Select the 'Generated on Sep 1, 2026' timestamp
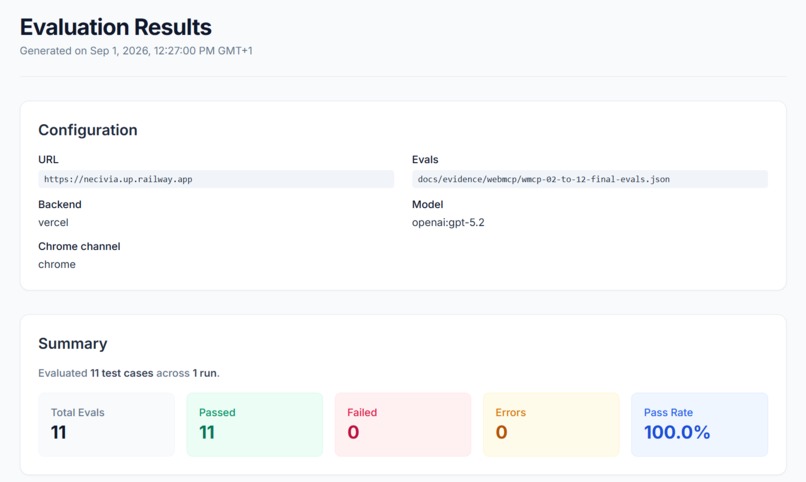Viewport: 806px width, 482px height. [x=136, y=51]
